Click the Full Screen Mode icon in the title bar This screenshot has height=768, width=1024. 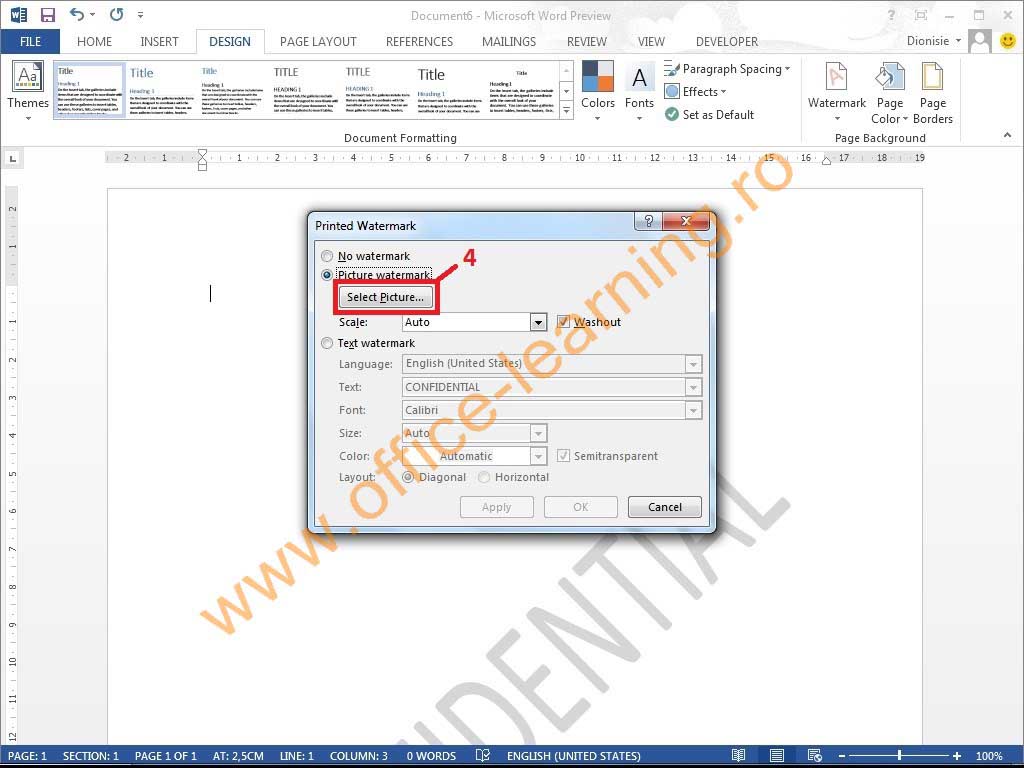click(x=921, y=15)
